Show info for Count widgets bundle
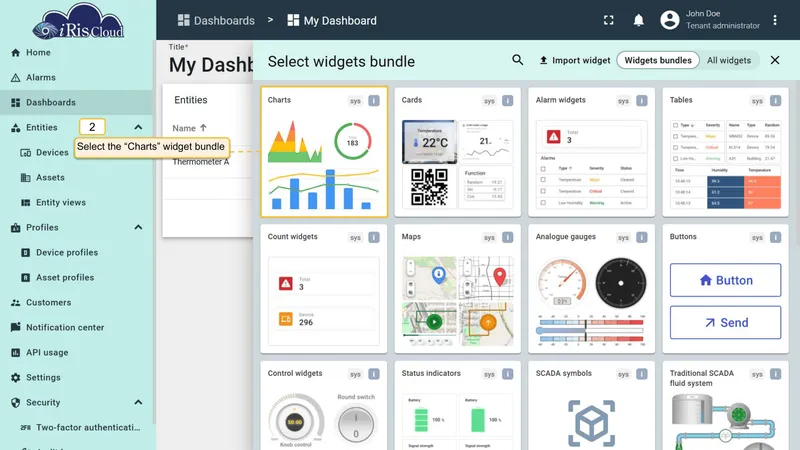Image resolution: width=800 pixels, height=450 pixels. [374, 237]
